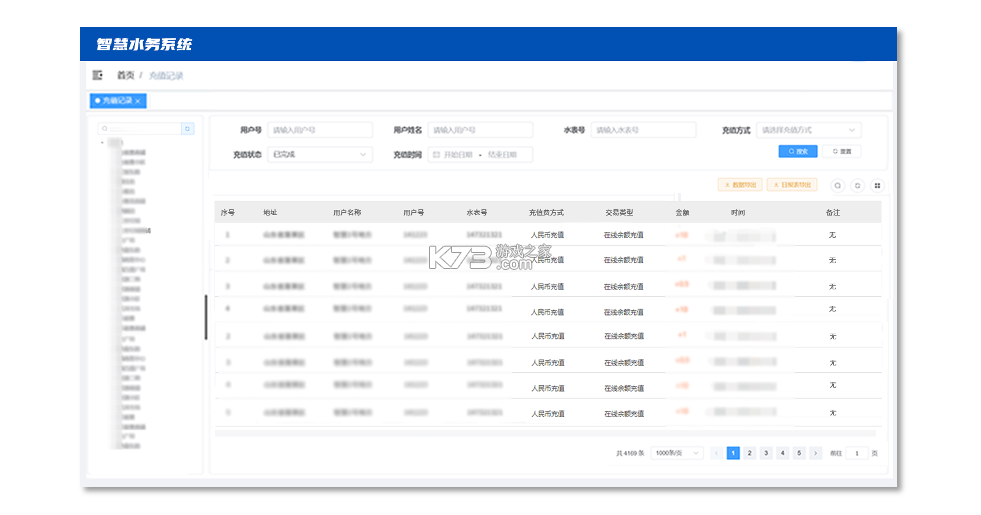This screenshot has width=981, height=515.
Task: Click the round search toggle icon above table
Action: click(x=838, y=186)
